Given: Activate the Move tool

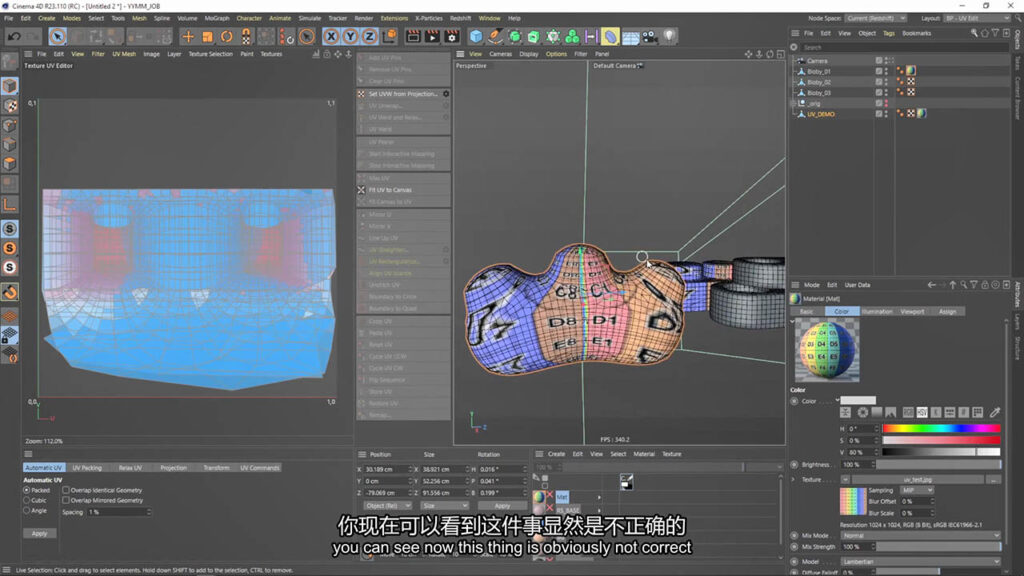Looking at the screenshot, I should tap(188, 37).
